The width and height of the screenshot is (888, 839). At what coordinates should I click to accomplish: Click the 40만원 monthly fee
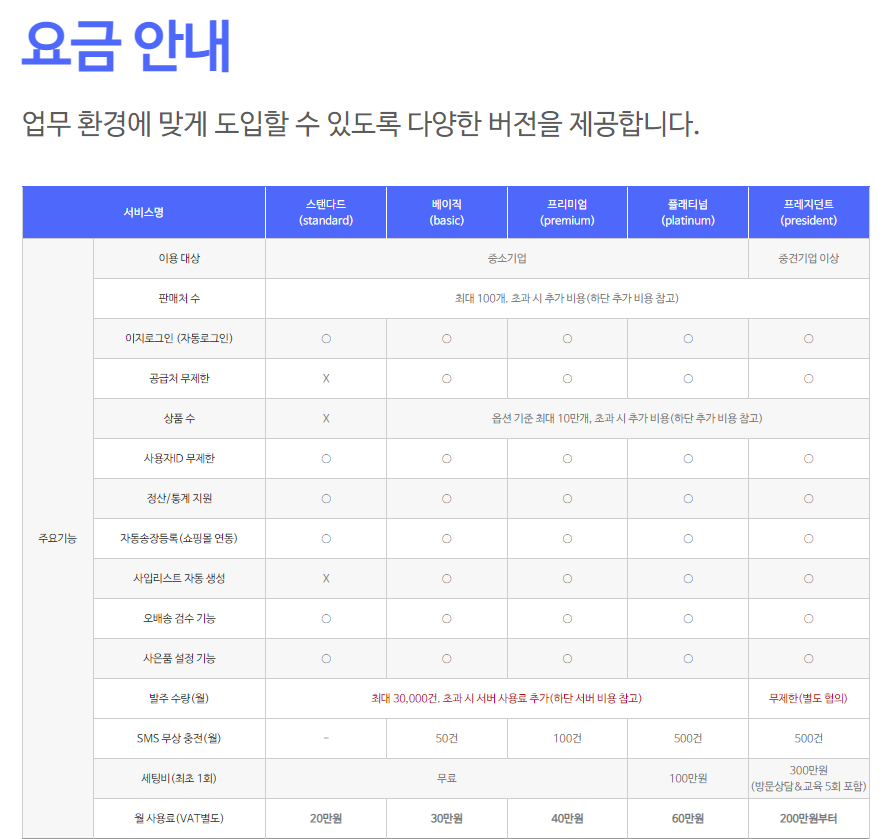pos(567,819)
